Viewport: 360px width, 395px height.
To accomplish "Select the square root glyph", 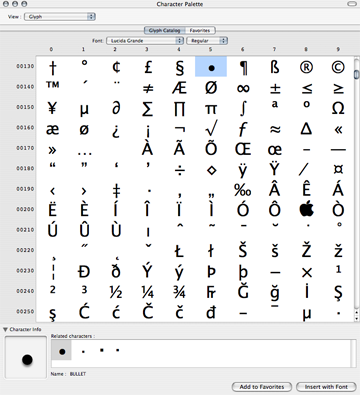I will click(x=211, y=128).
